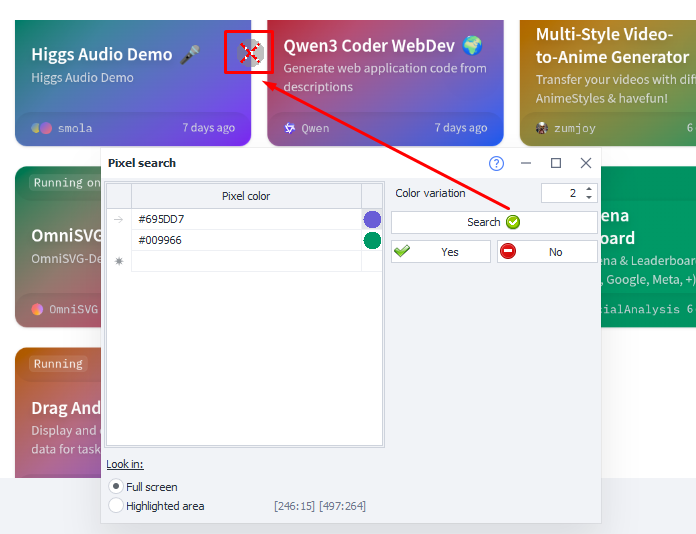The width and height of the screenshot is (696, 534).
Task: Click the zumjoy author avatar
Action: coord(542,128)
